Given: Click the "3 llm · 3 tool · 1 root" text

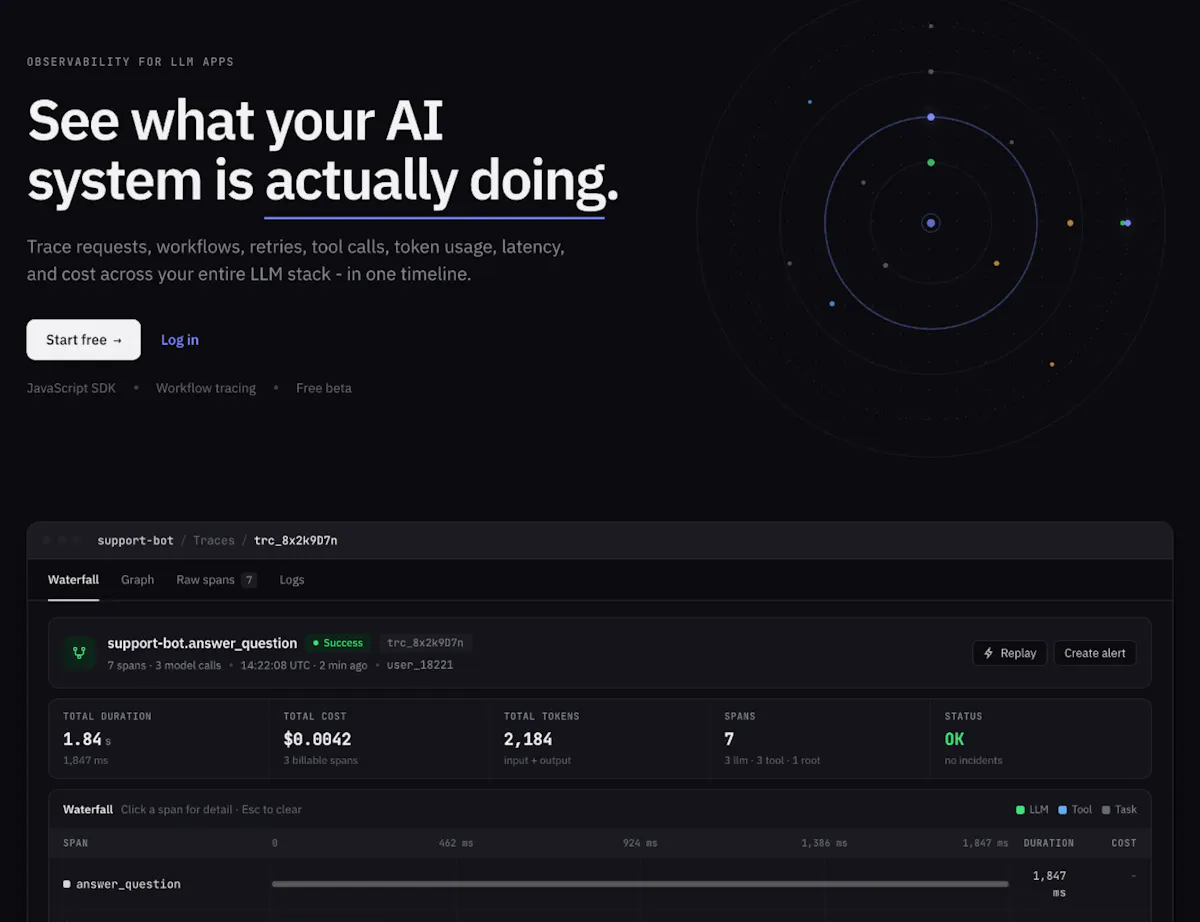Looking at the screenshot, I should (772, 761).
